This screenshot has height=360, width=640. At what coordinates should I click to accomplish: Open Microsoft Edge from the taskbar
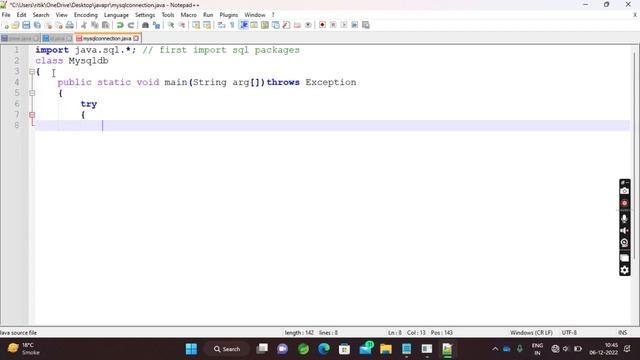[x=324, y=349]
